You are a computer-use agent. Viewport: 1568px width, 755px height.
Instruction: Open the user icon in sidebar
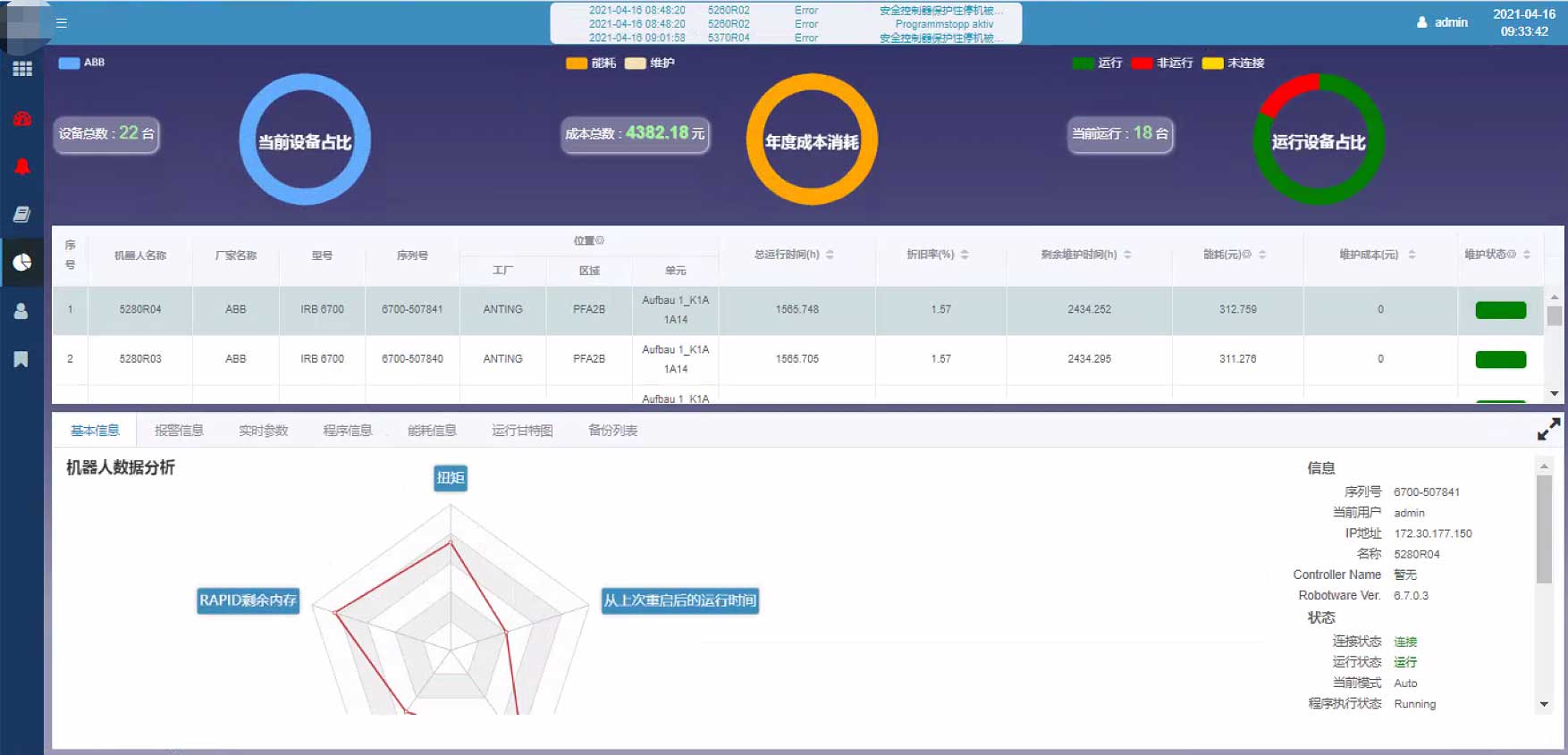(21, 311)
